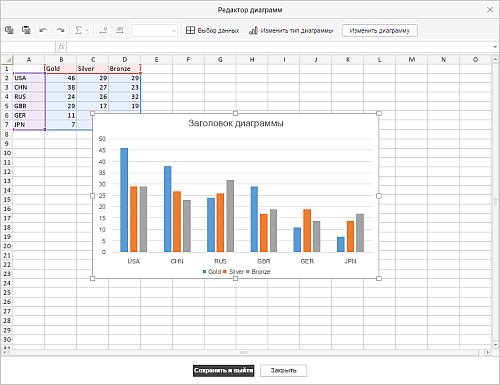Click the chart title Заголовок диаграммы
This screenshot has height=385, width=500.
pos(236,123)
